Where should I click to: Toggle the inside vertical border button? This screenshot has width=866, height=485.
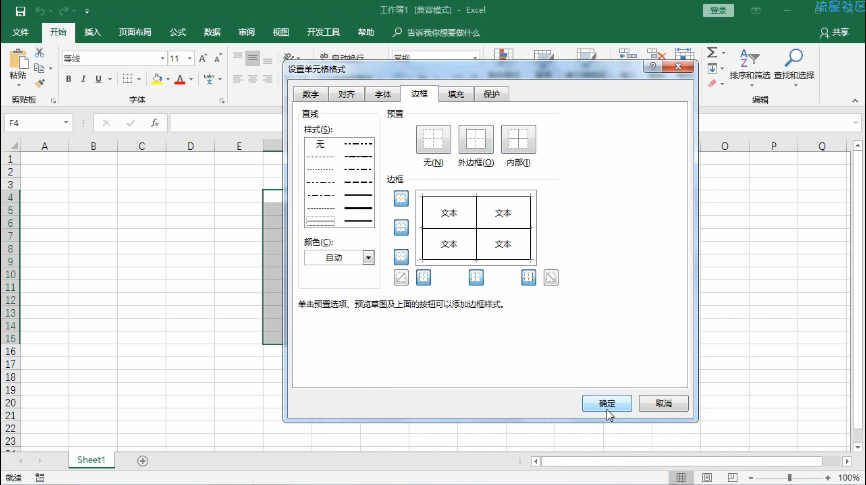point(476,277)
